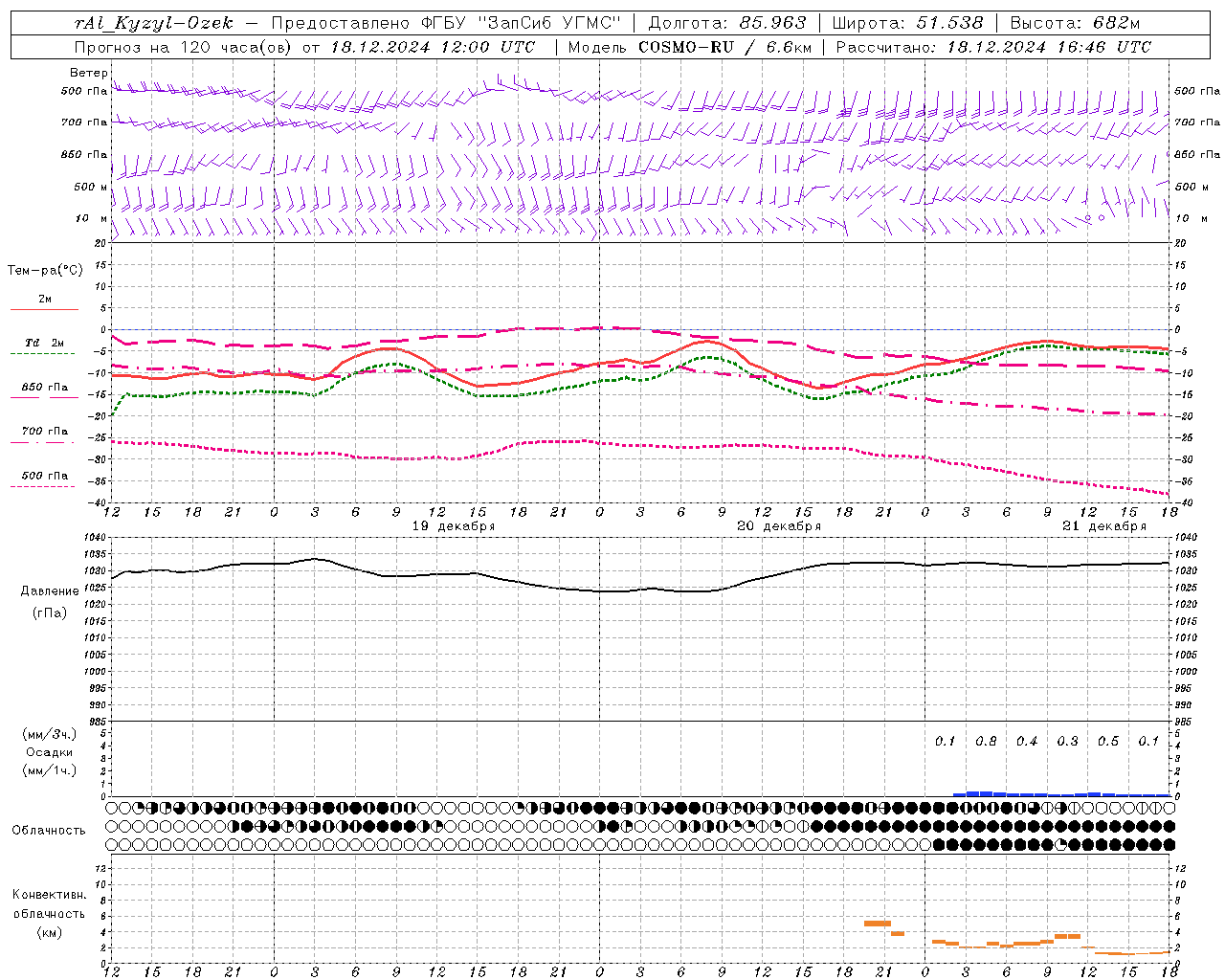
Task: Click the 0.8 precipitation amount value
Action: click(x=986, y=741)
